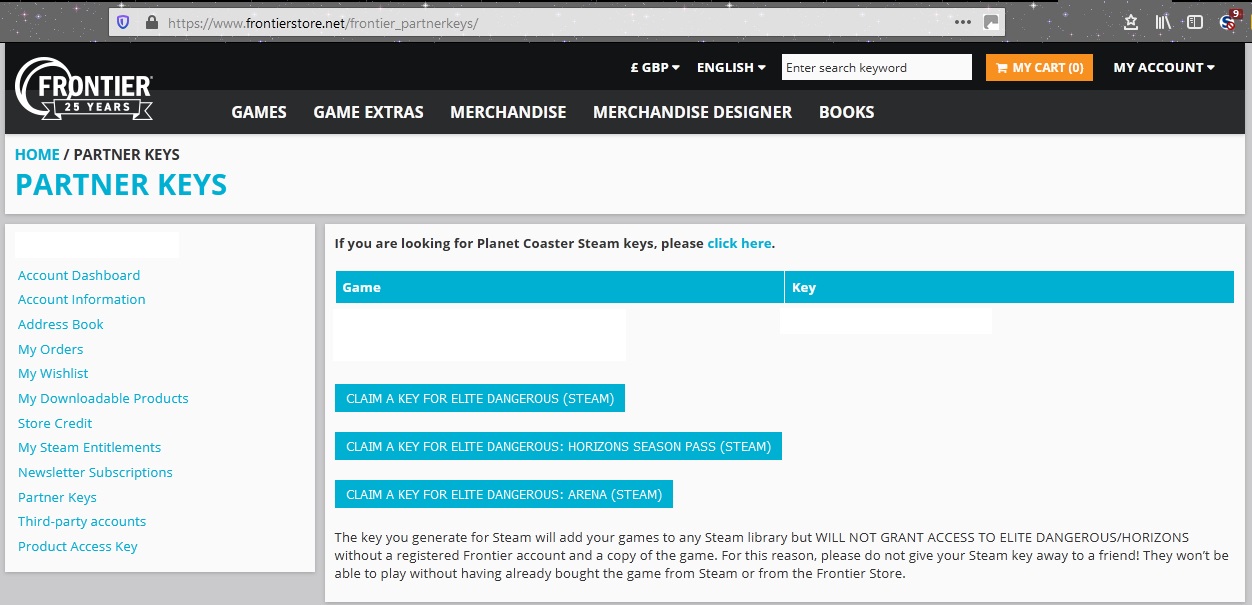
Task: Open My Steam Entitlements link
Action: click(89, 447)
